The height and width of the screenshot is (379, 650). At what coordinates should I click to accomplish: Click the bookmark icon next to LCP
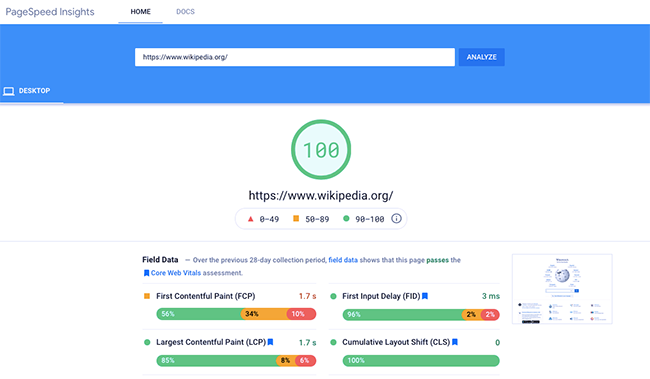[270, 342]
